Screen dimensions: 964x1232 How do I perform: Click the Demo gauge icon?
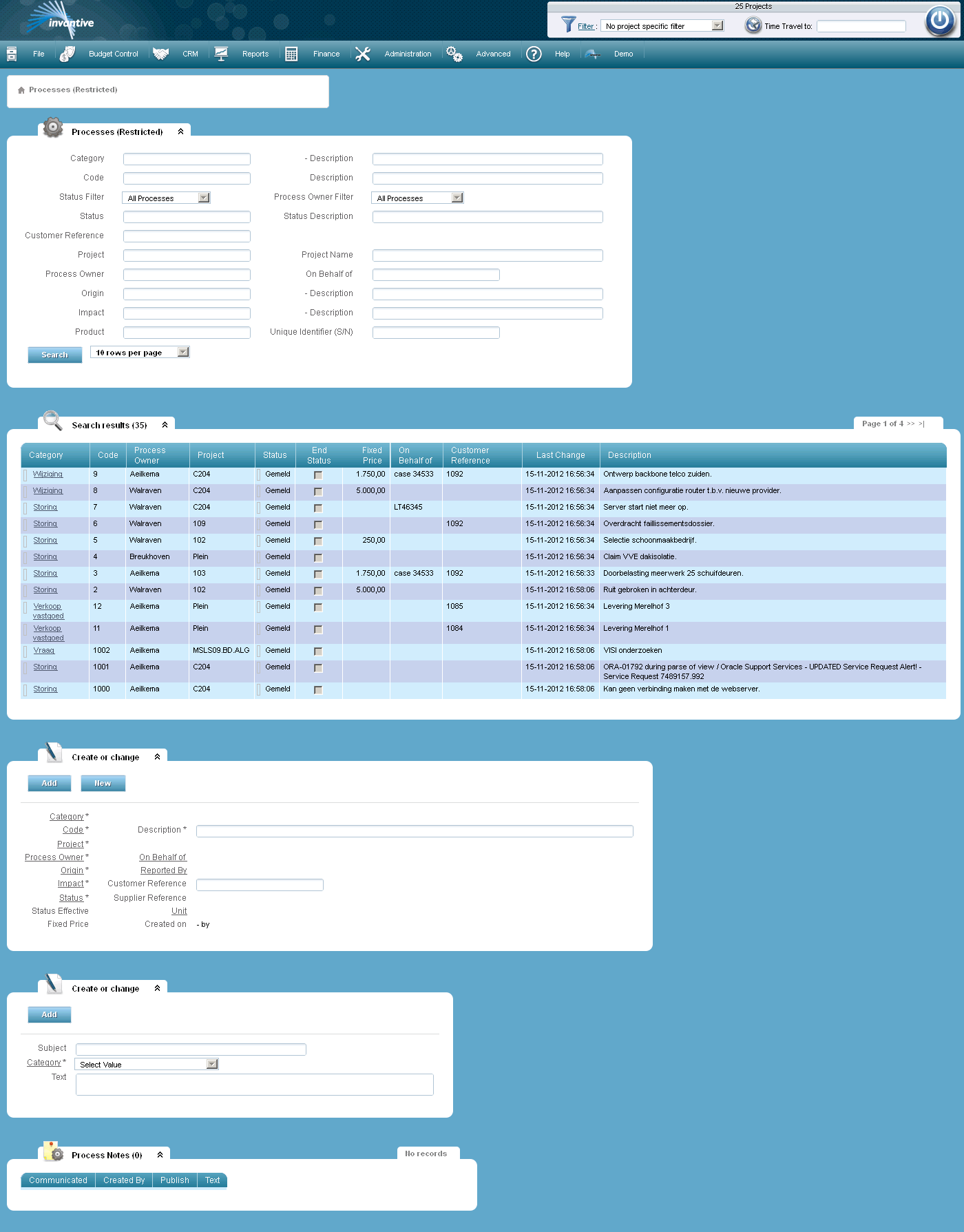pyautogui.click(x=592, y=54)
